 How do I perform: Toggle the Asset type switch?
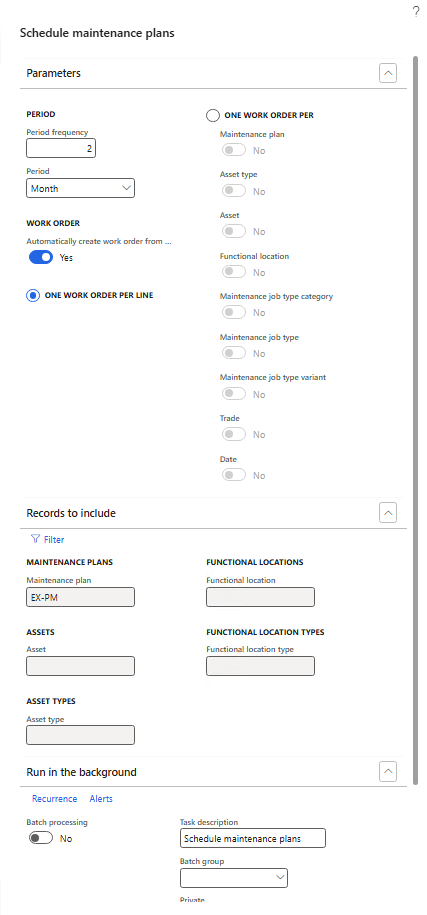234,191
